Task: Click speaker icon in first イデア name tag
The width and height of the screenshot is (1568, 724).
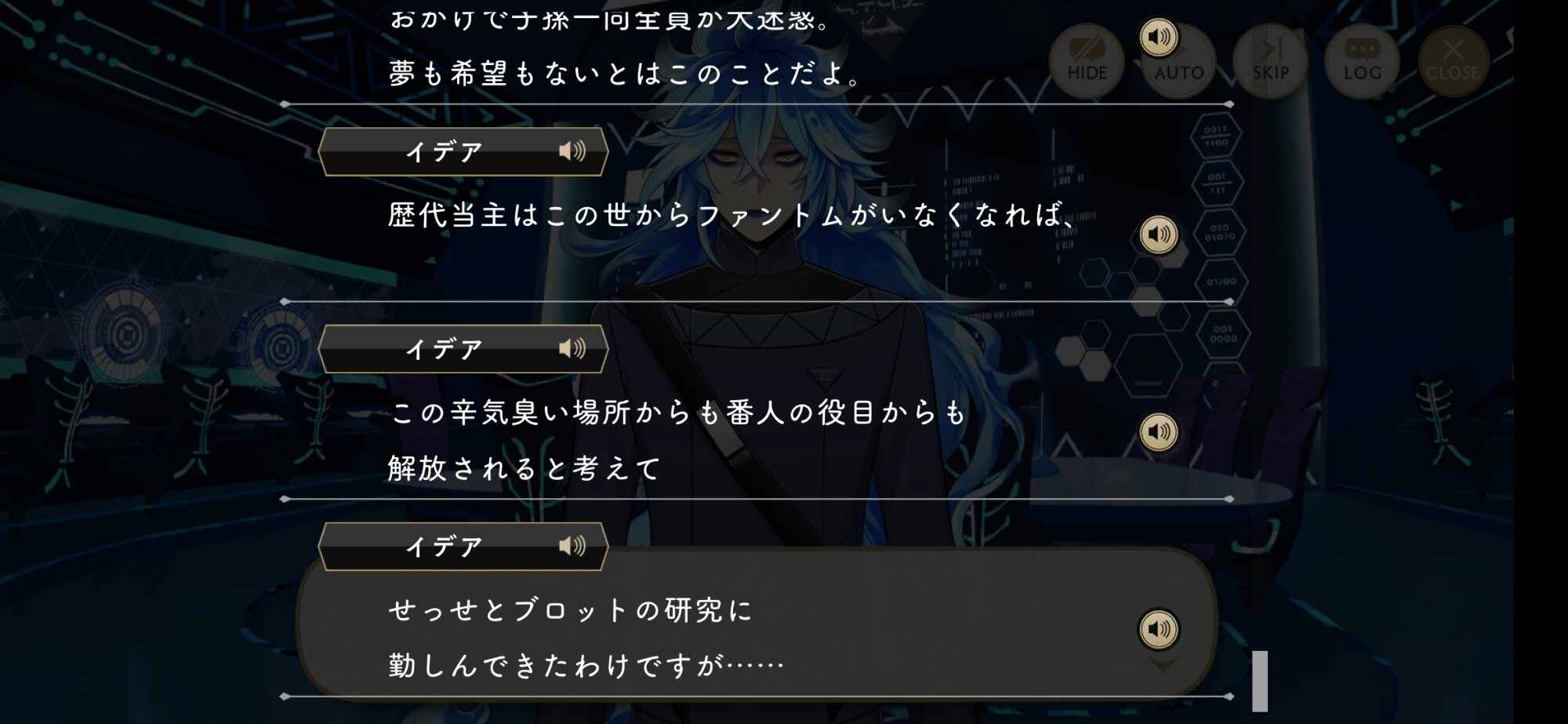Action: [572, 151]
